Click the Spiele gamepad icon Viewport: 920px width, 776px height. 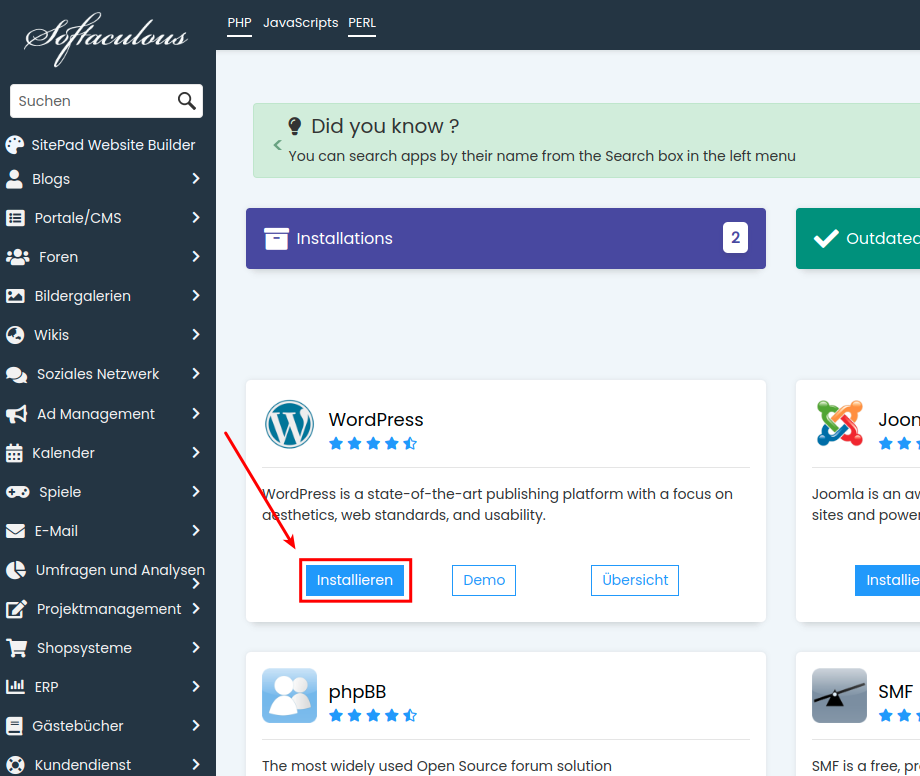(x=18, y=492)
